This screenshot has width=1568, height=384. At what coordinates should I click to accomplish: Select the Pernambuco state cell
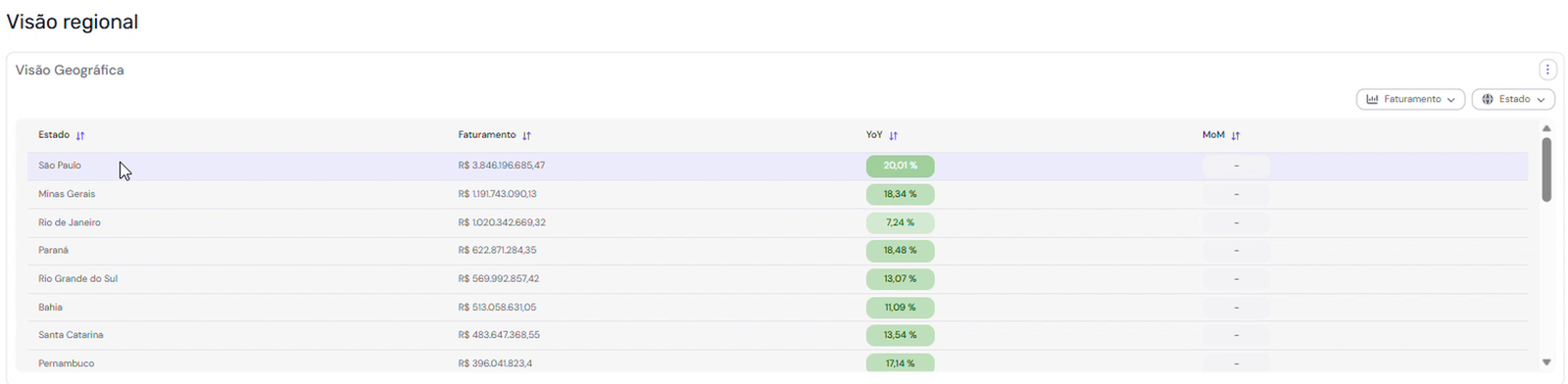click(67, 363)
